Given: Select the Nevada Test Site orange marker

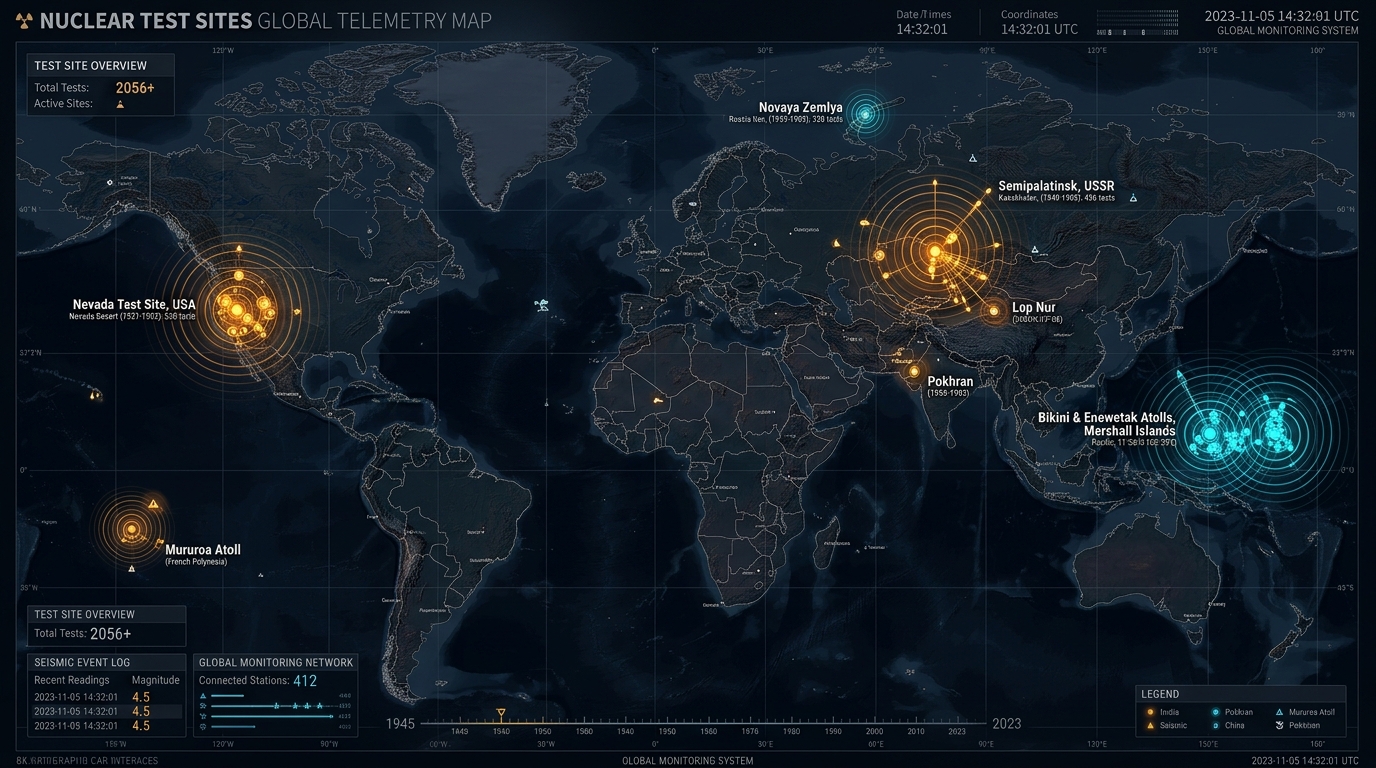Looking at the screenshot, I should point(236,310).
